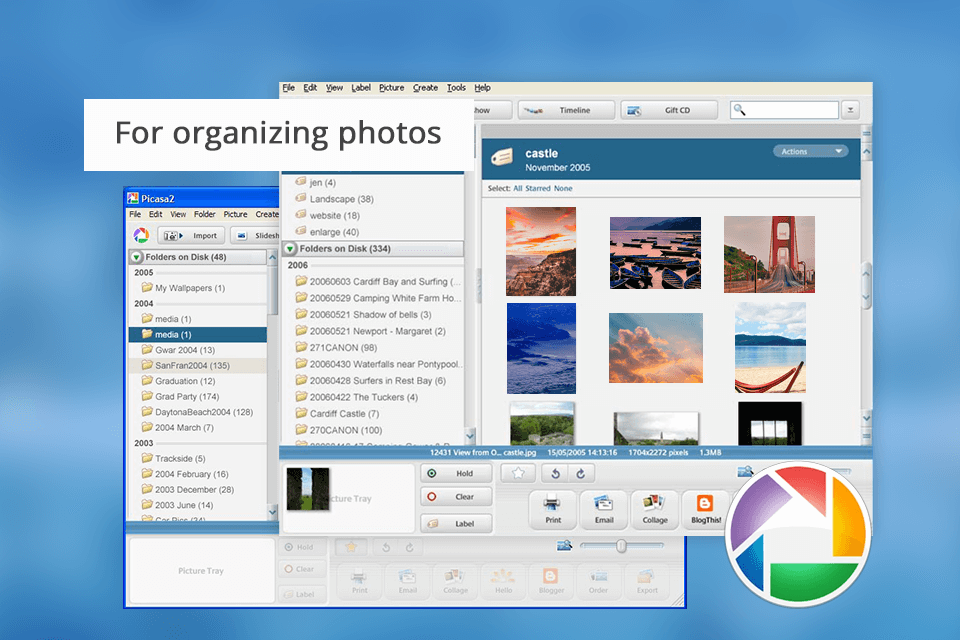Adjust thumbnail size slider in Picasa2 window
Image resolution: width=960 pixels, height=640 pixels.
pos(621,546)
